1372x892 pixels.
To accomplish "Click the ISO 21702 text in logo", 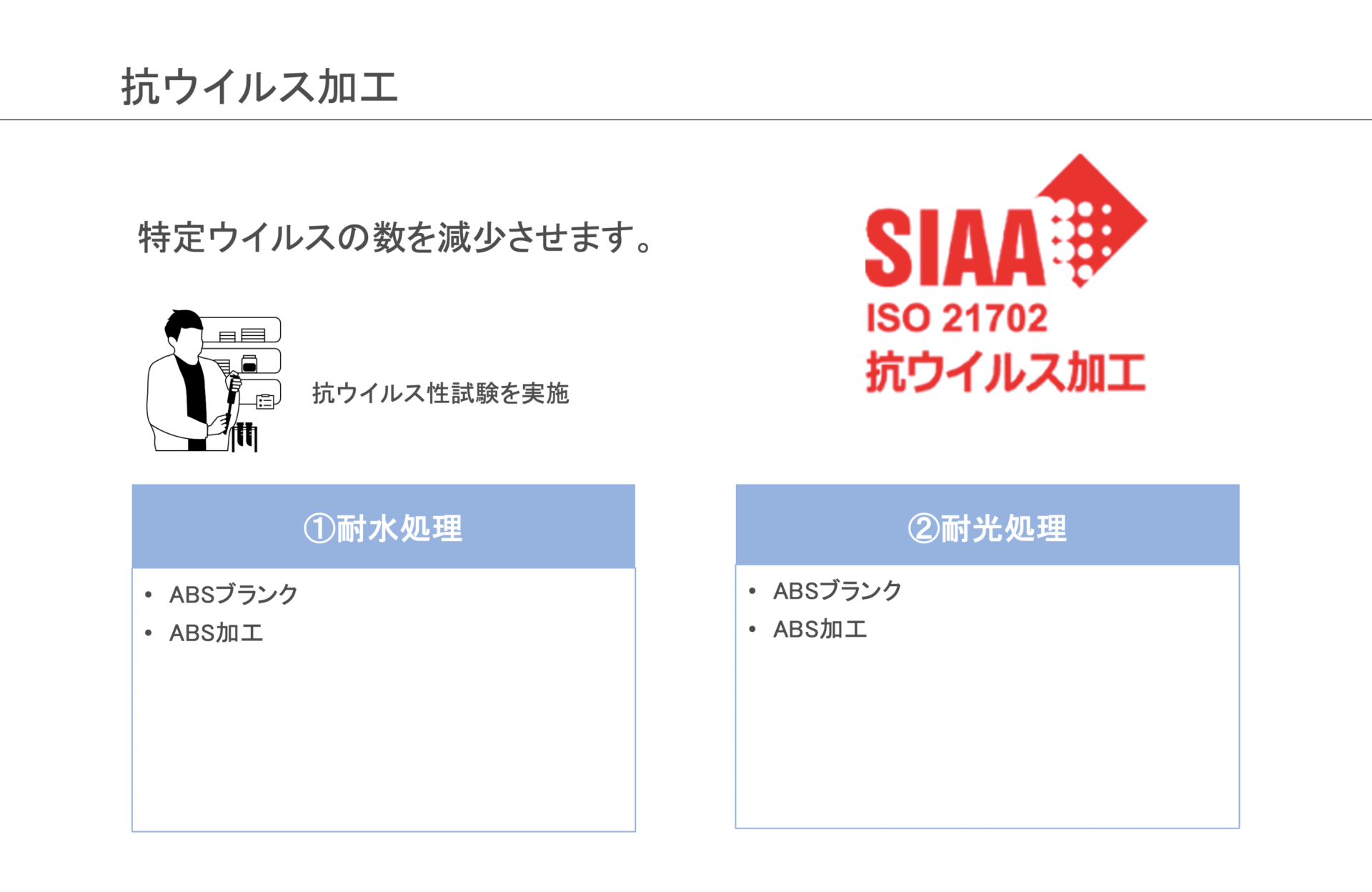I will pos(957,318).
